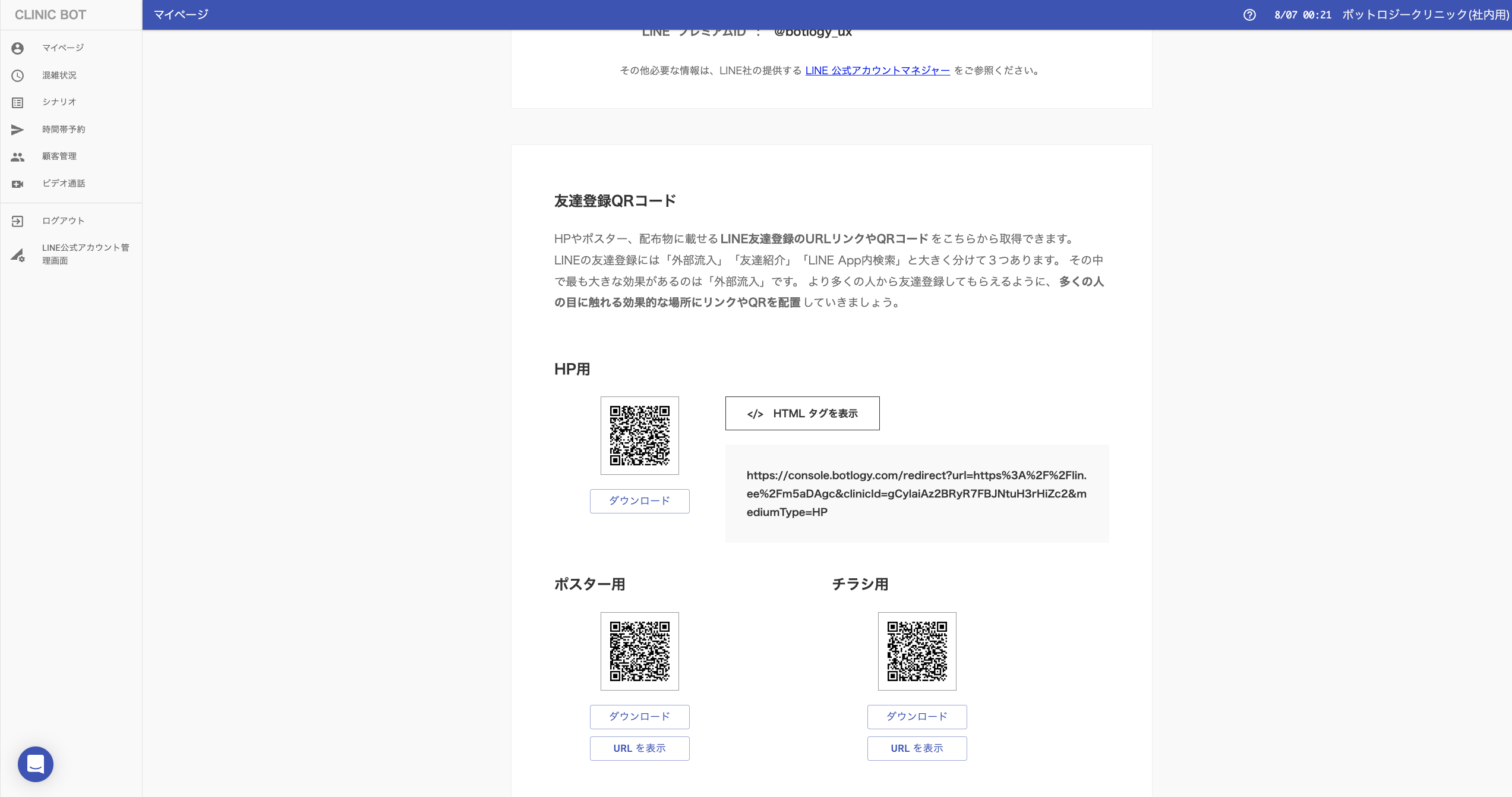Show URL for チラシ用 QR code
This screenshot has height=797, width=1512.
coord(917,748)
